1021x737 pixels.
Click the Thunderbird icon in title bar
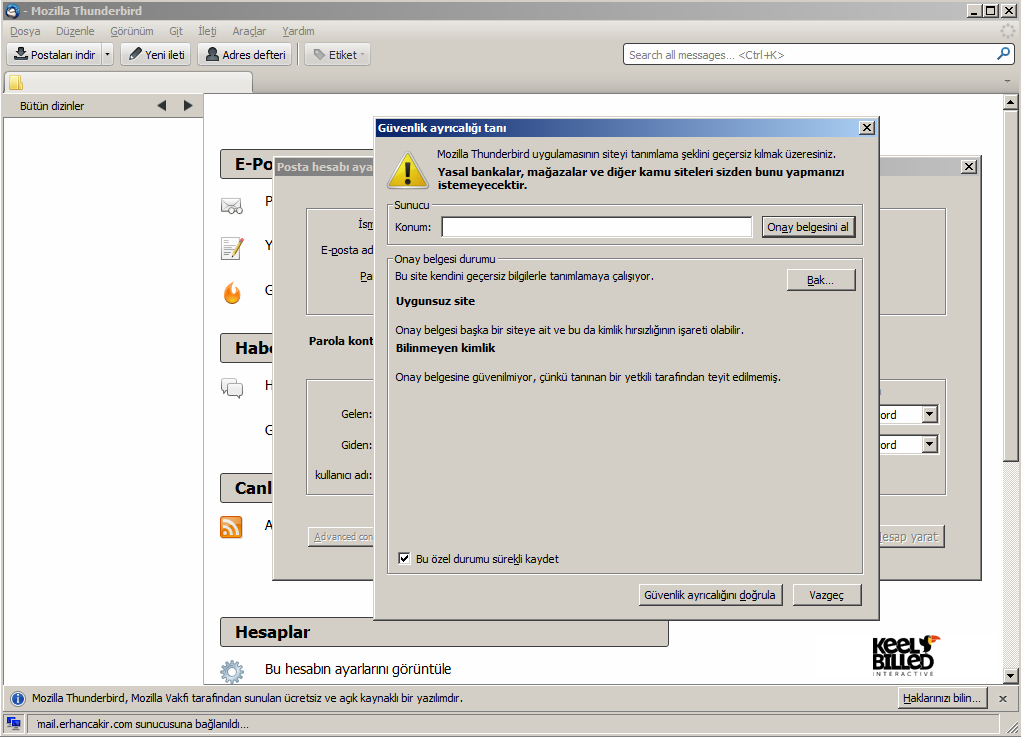pyautogui.click(x=12, y=10)
